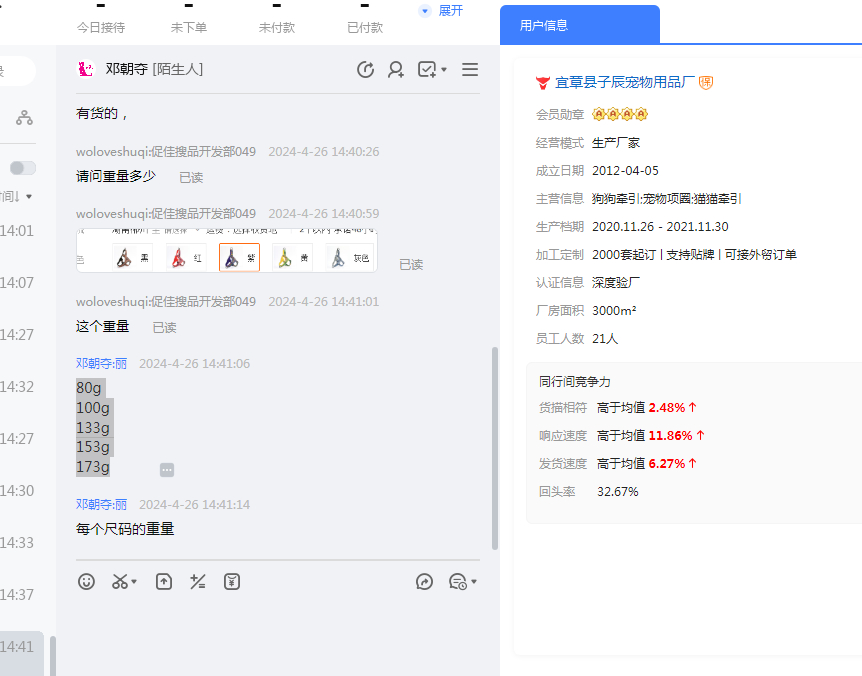This screenshot has height=676, width=862.
Task: Toggle the switch in left sidebar
Action: (23, 168)
